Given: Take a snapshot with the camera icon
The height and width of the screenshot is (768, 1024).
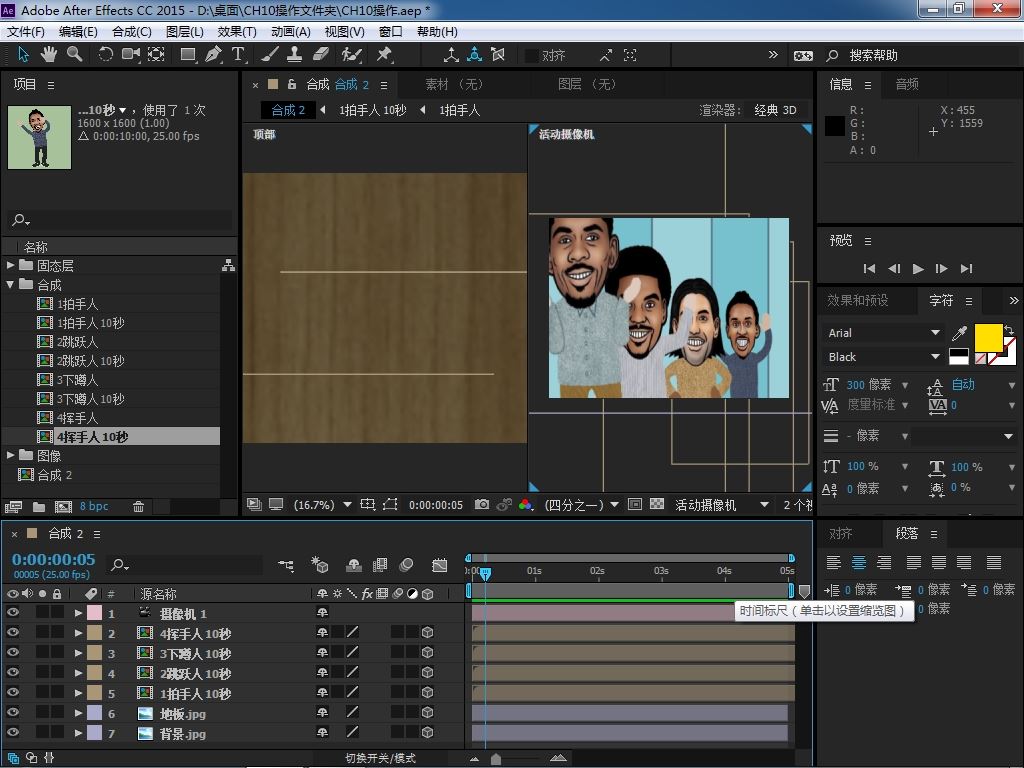Looking at the screenshot, I should [x=482, y=504].
